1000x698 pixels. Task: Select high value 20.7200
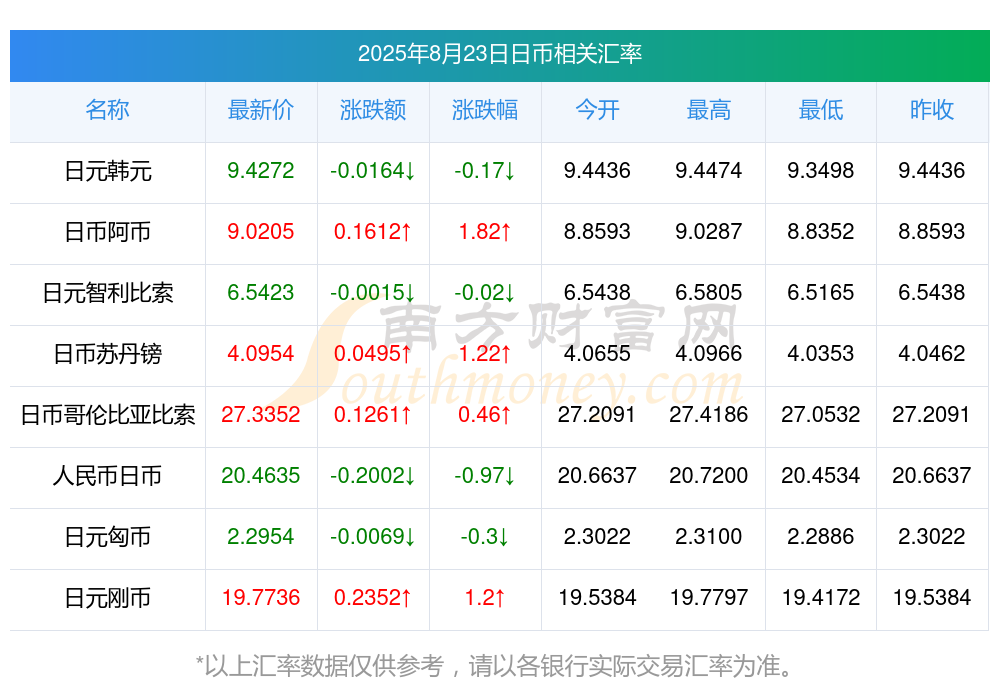pyautogui.click(x=709, y=475)
